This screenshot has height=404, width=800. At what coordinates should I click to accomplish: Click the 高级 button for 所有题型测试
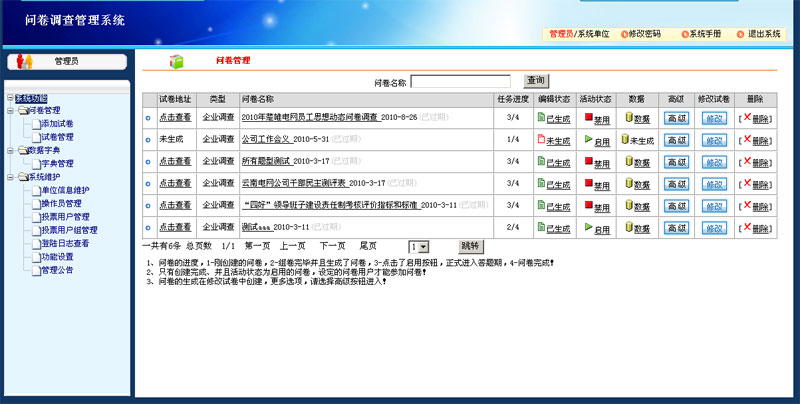tap(676, 161)
